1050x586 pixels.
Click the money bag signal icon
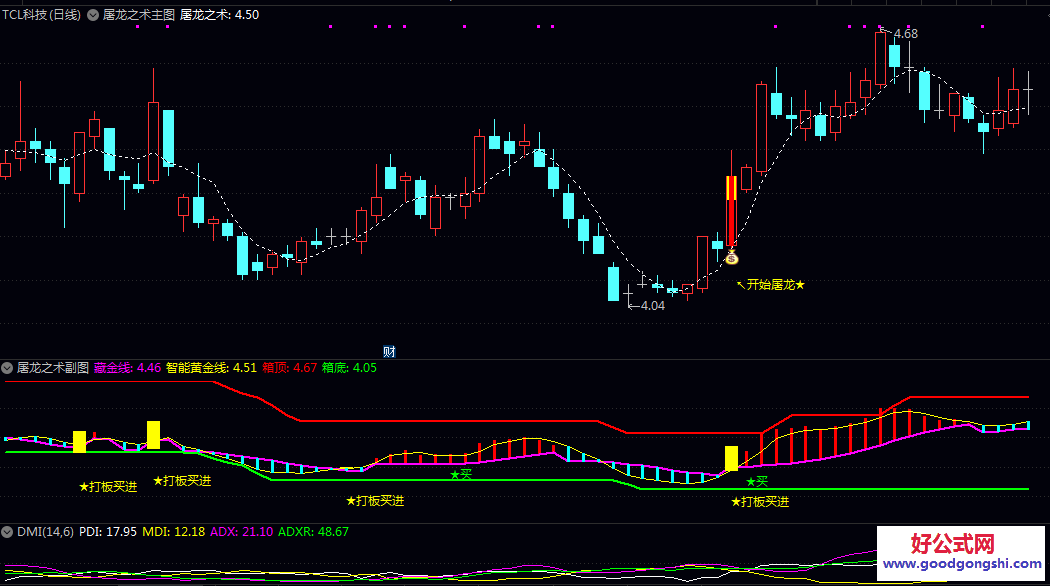(731, 257)
